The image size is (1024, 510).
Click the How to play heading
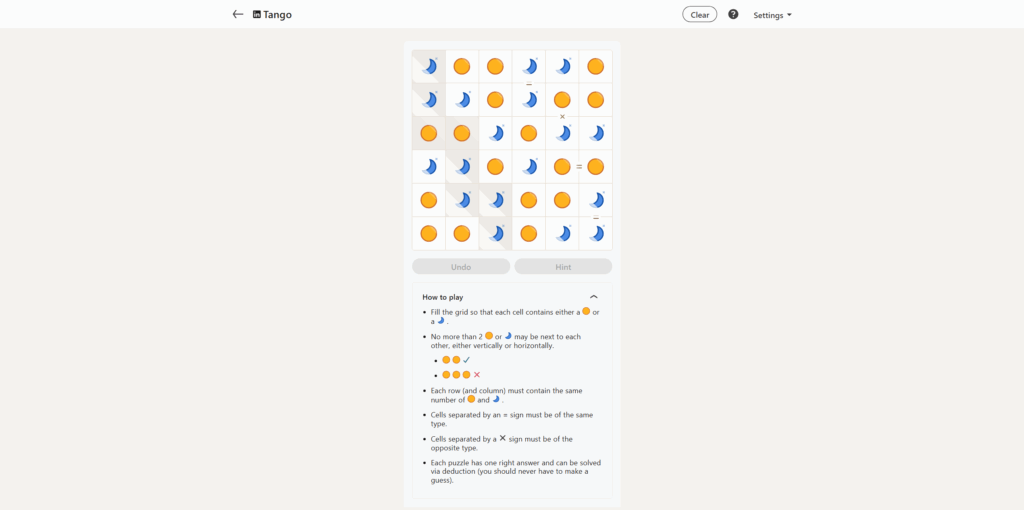443,297
